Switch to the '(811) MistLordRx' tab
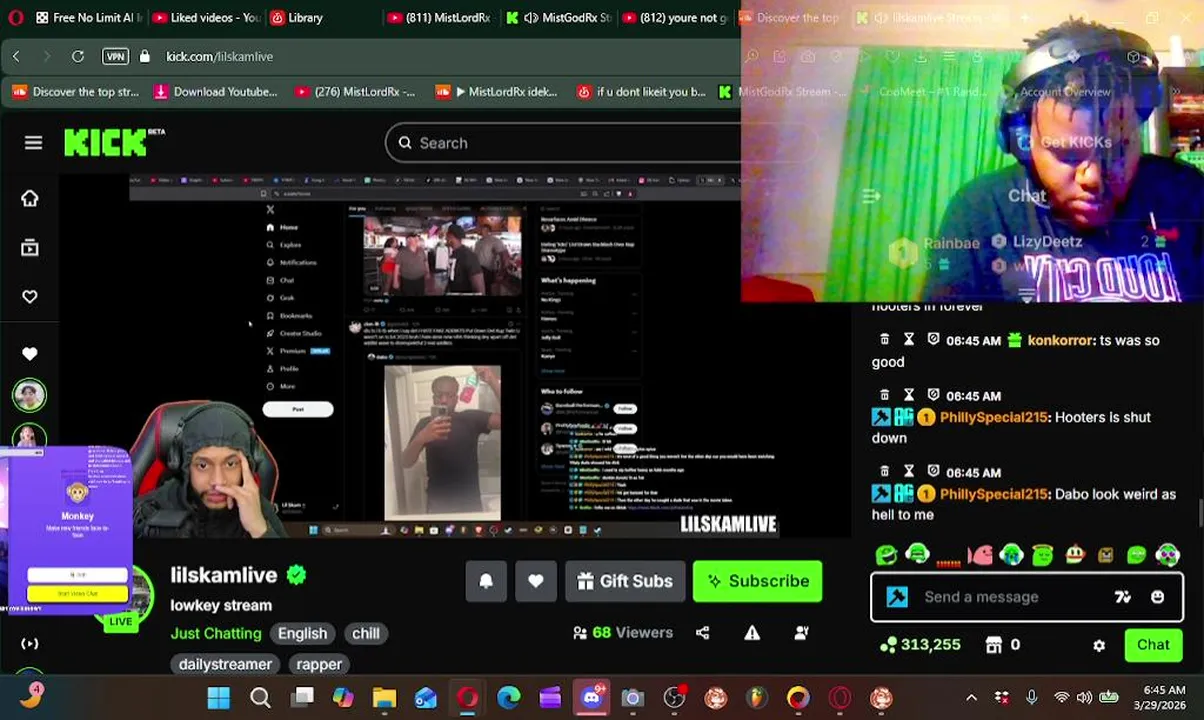The image size is (1204, 720). click(x=438, y=17)
